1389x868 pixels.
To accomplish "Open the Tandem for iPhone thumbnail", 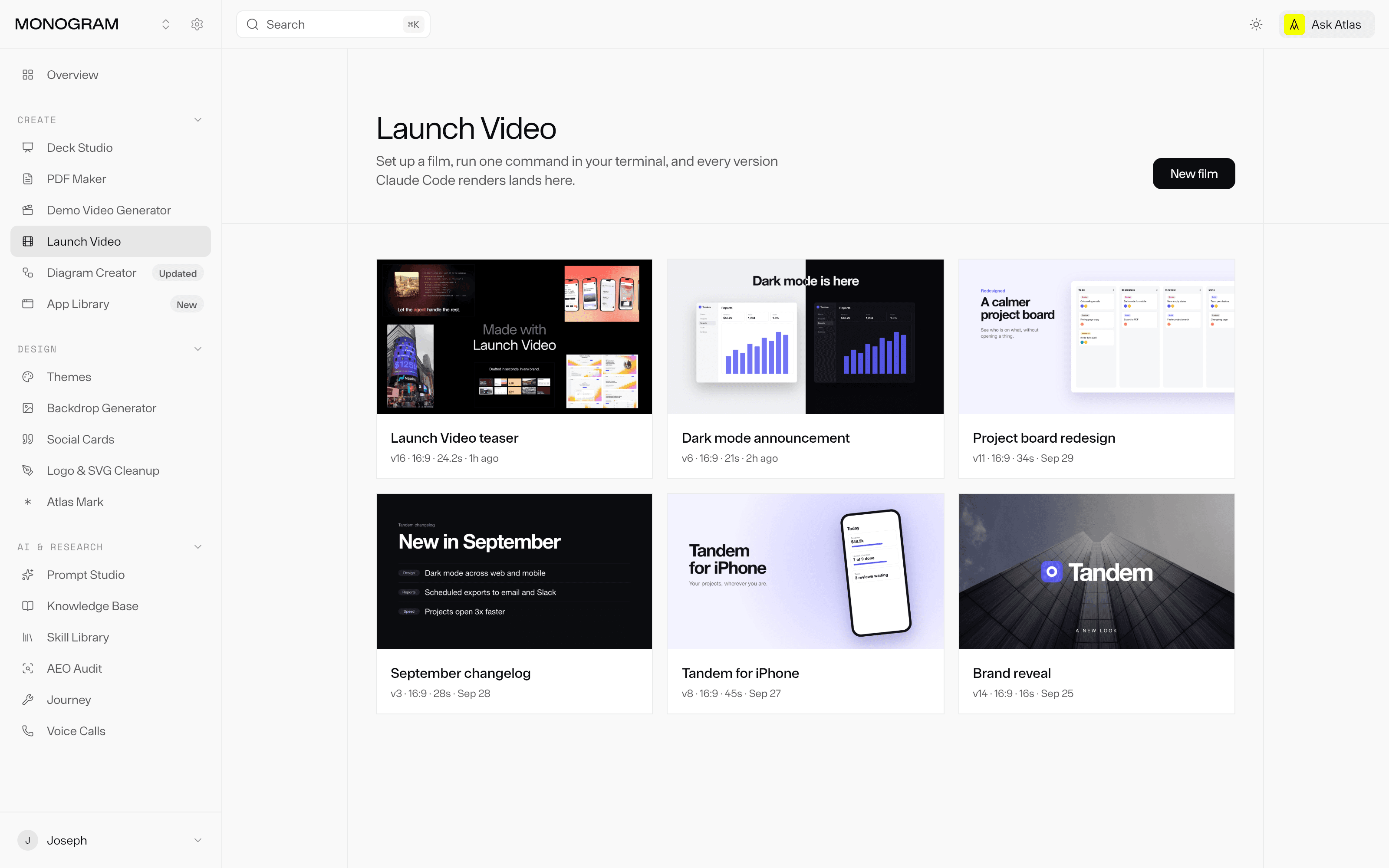I will 805,571.
